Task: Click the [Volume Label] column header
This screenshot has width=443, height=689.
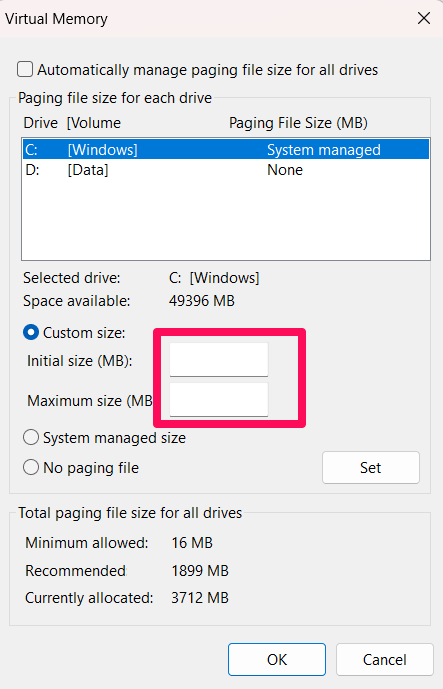Action: pos(94,123)
